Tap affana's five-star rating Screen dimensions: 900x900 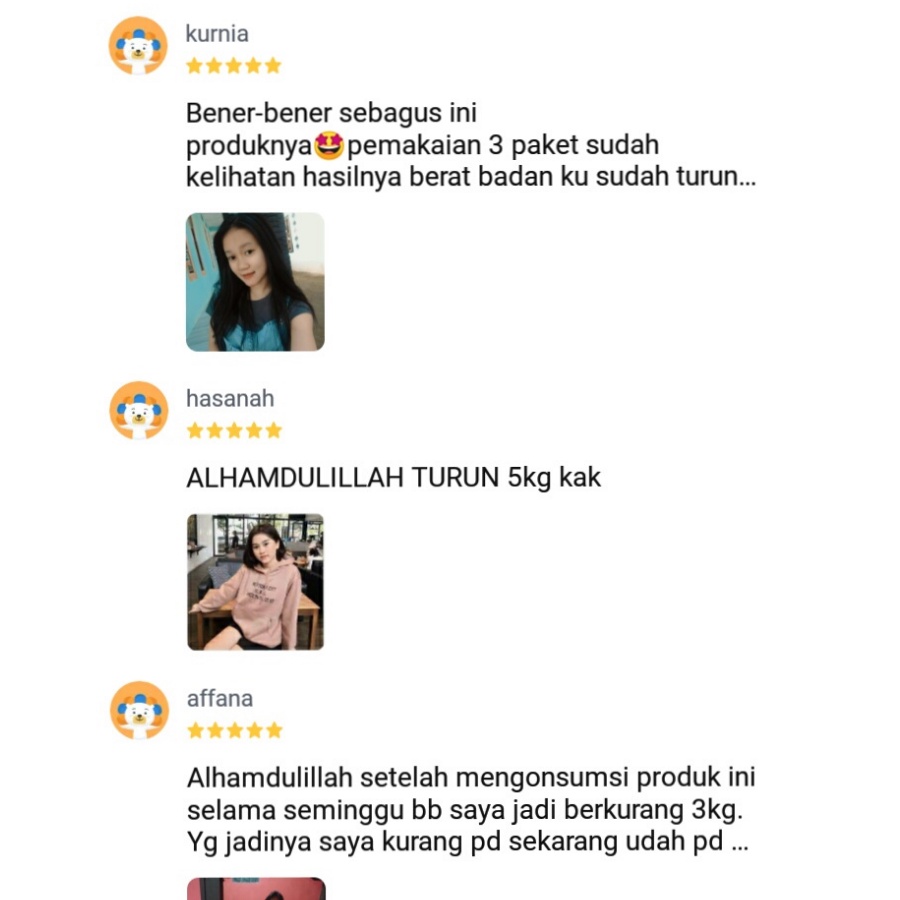(x=235, y=731)
